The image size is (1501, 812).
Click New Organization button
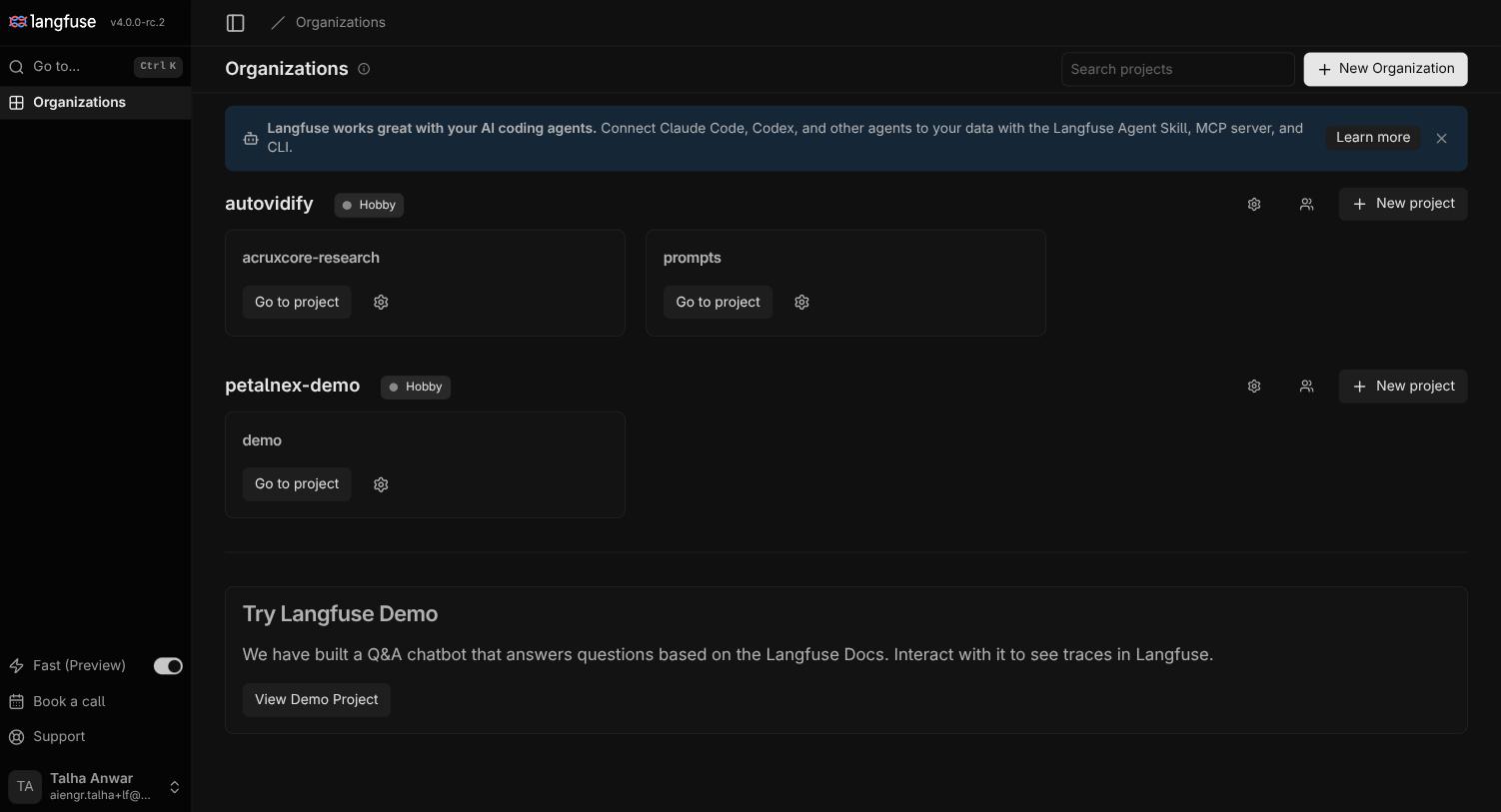coord(1385,69)
